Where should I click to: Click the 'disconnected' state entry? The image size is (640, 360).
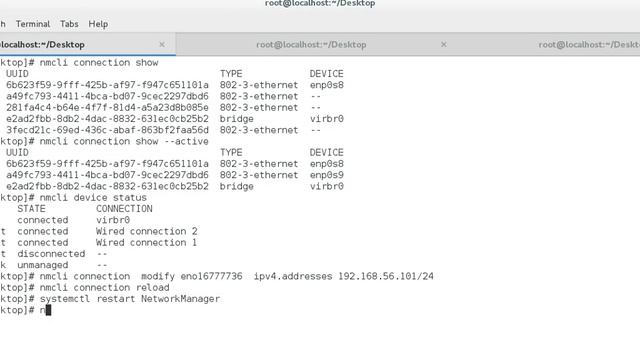[x=51, y=253]
